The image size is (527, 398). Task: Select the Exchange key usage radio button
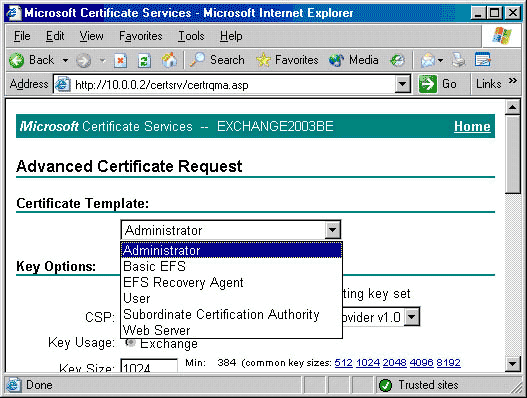click(130, 343)
